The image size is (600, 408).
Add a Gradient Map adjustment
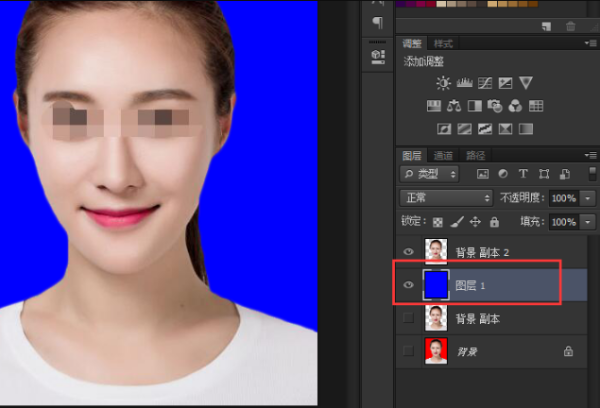526,129
